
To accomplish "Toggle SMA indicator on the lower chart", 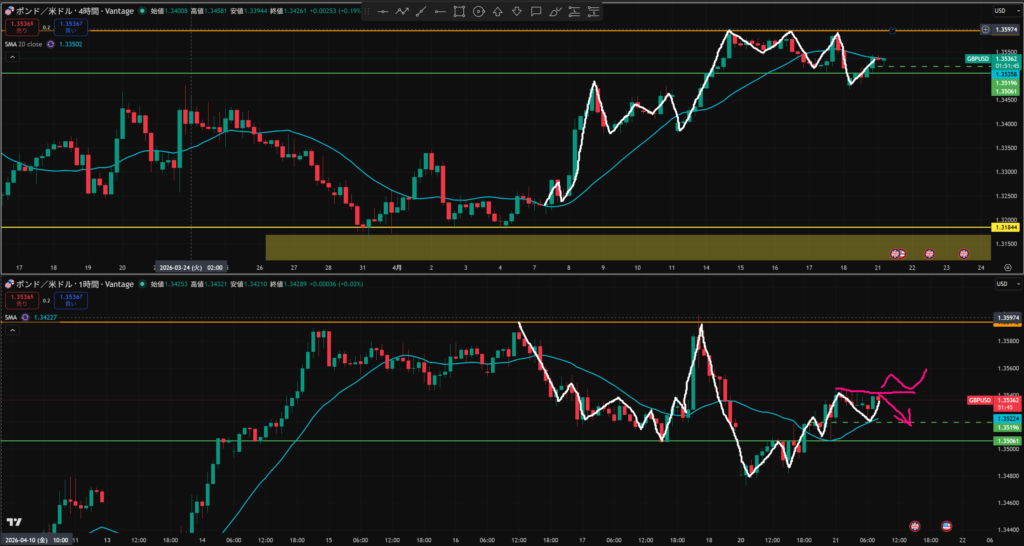I will (11, 318).
